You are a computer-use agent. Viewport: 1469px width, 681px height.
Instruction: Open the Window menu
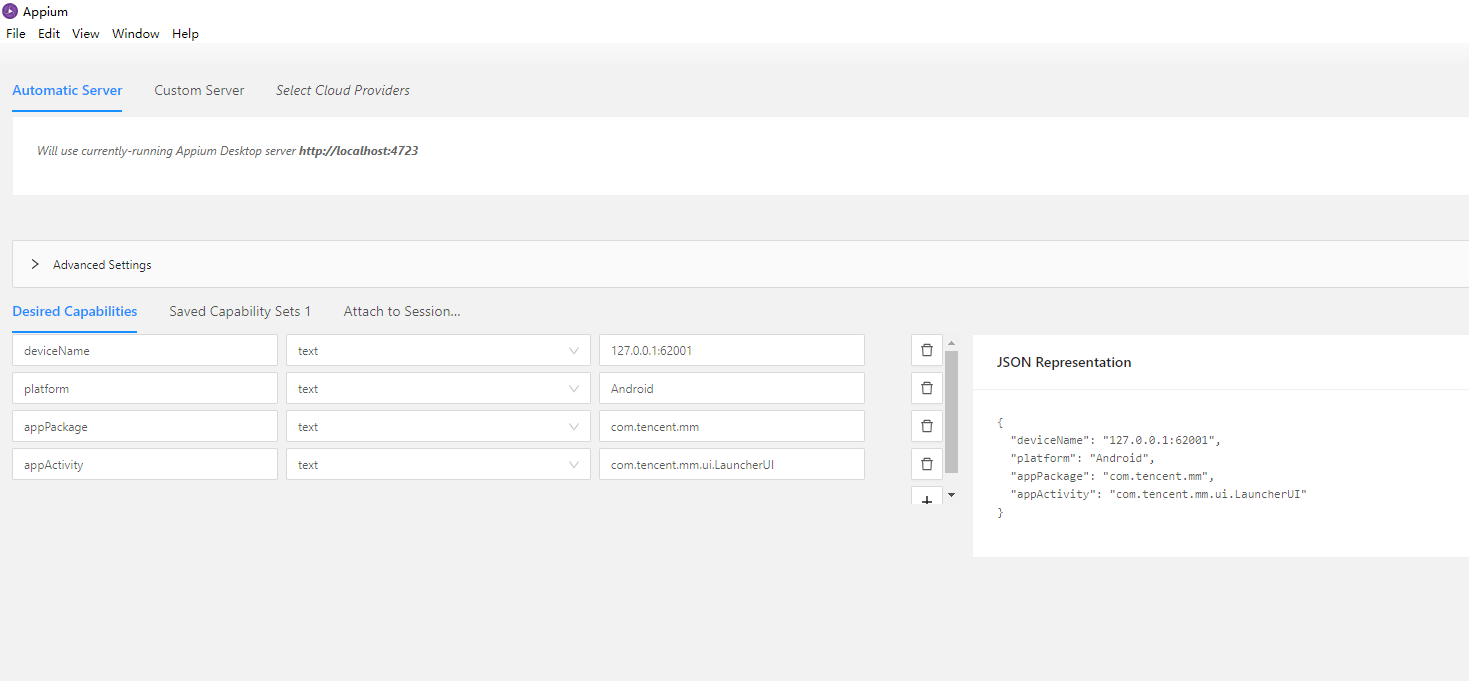pyautogui.click(x=136, y=33)
